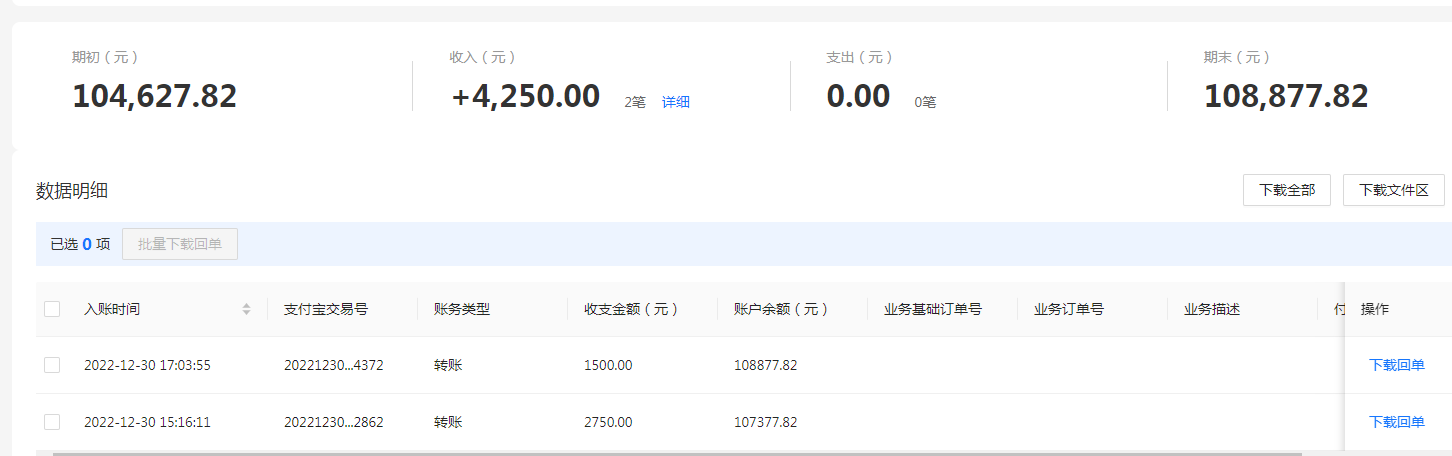Click the 0笔 expense count
The width and height of the screenshot is (1452, 456).
(925, 102)
